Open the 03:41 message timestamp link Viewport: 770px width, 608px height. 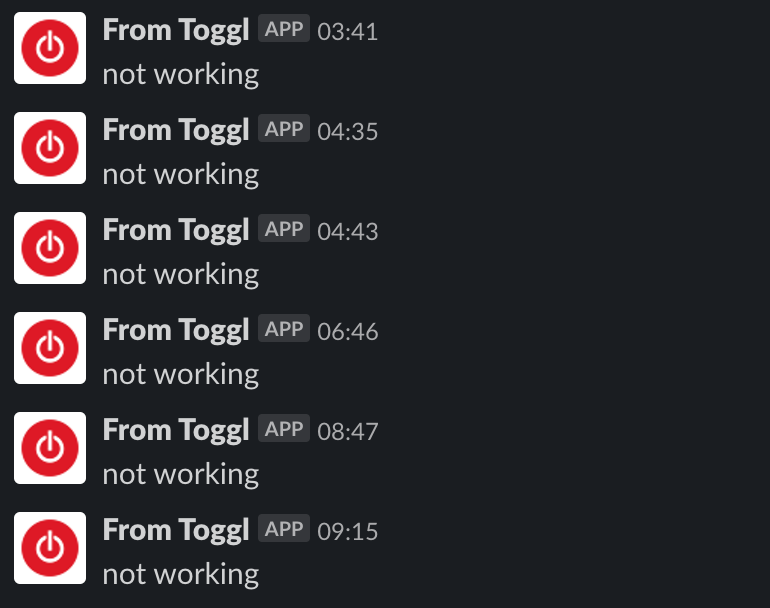tap(347, 31)
